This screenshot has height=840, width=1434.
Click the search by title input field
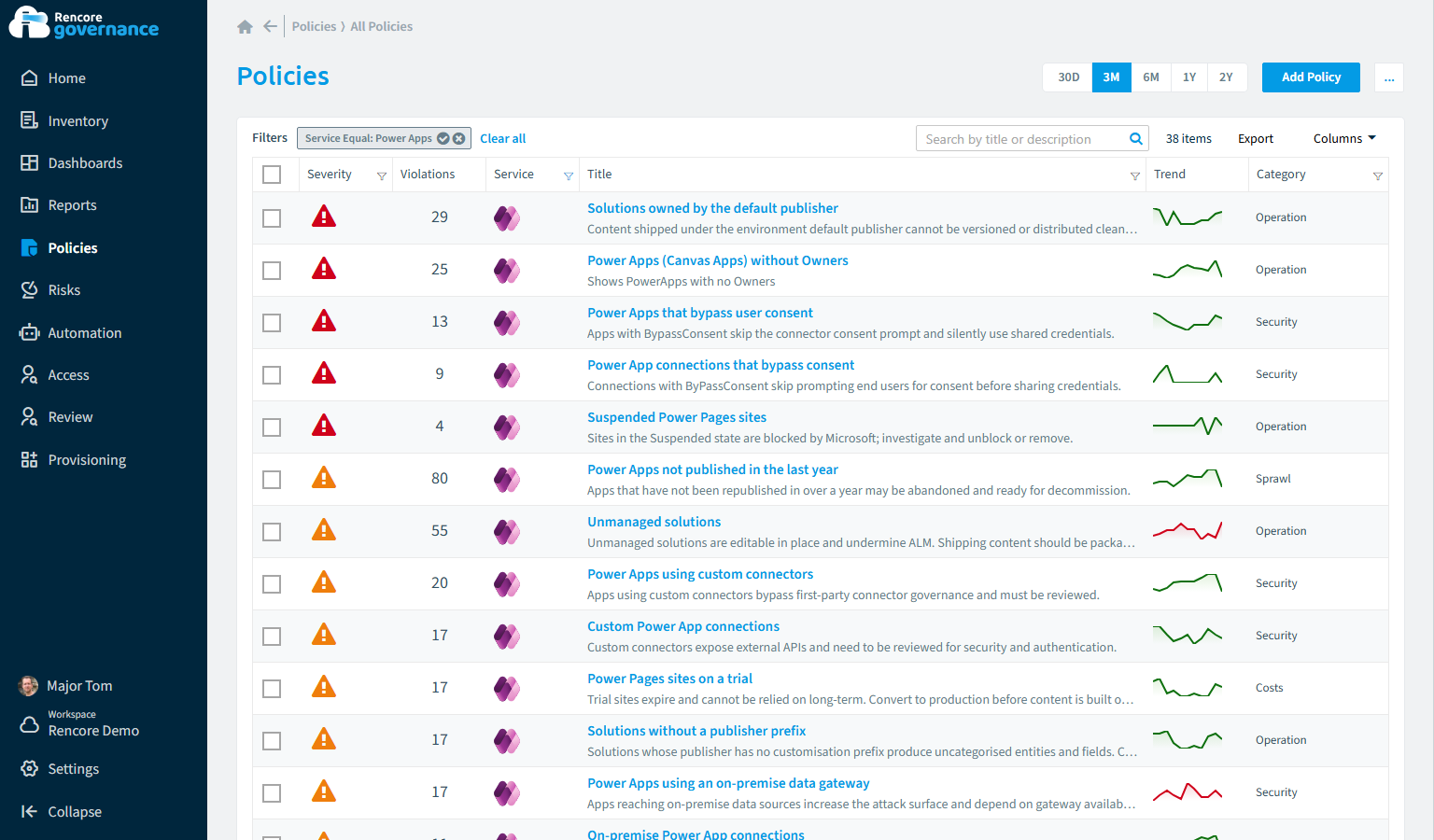pyautogui.click(x=1021, y=139)
